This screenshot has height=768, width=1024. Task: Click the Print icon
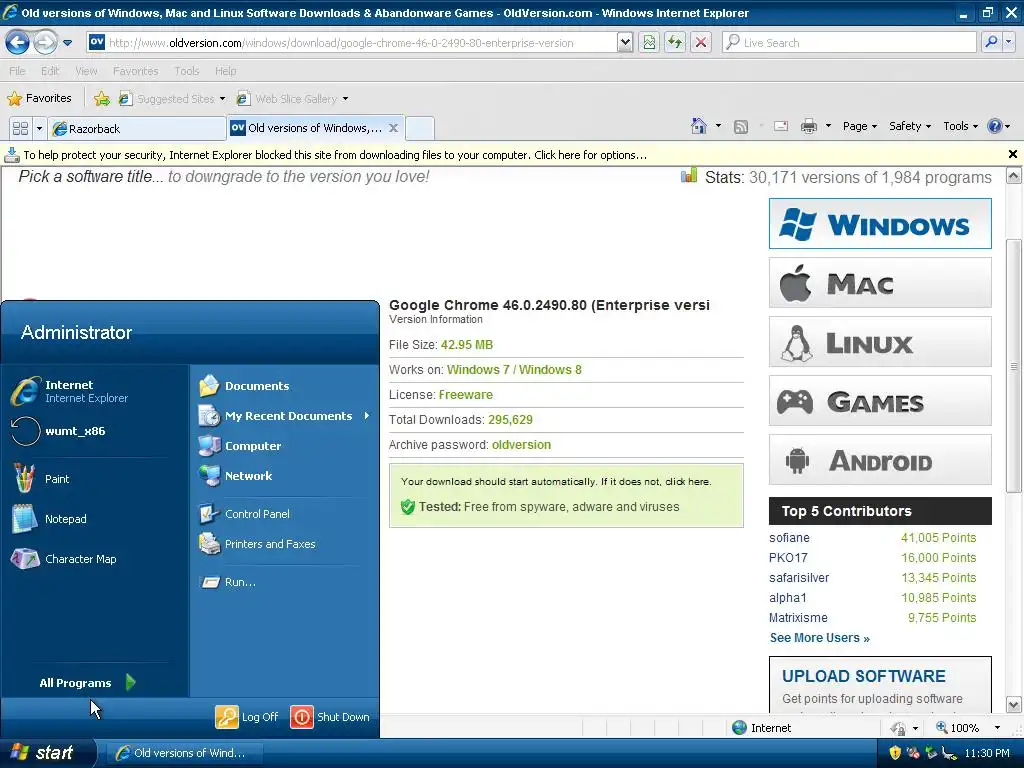click(808, 126)
